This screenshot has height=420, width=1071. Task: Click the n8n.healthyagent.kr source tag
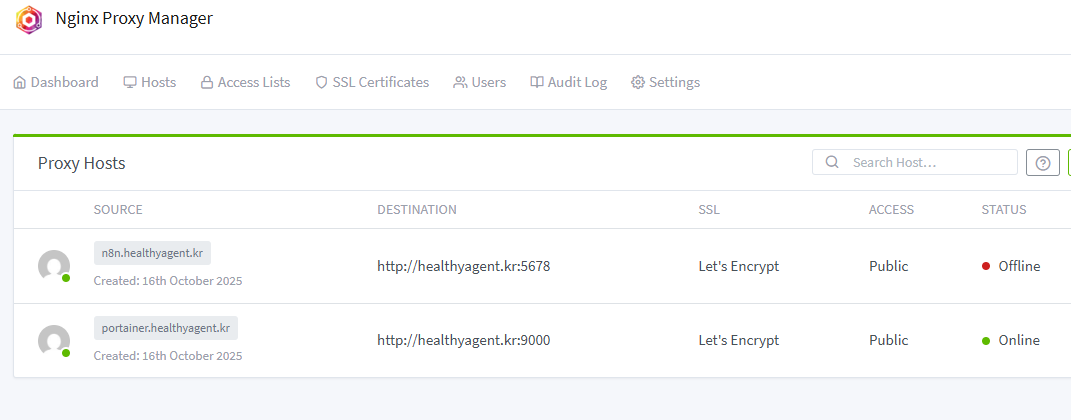coord(152,253)
